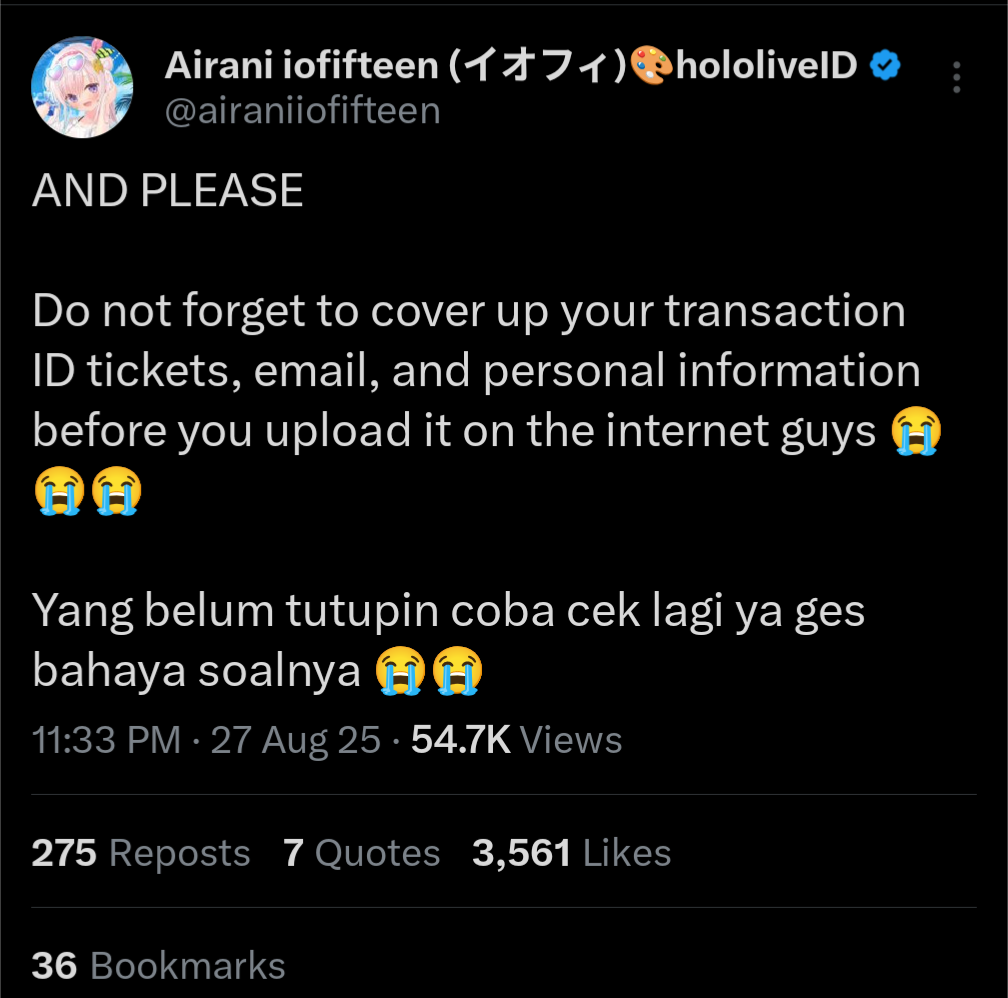Screen dimensions: 1008x998
Task: Click the crying emoji after 'internet guys'
Action: (x=916, y=431)
